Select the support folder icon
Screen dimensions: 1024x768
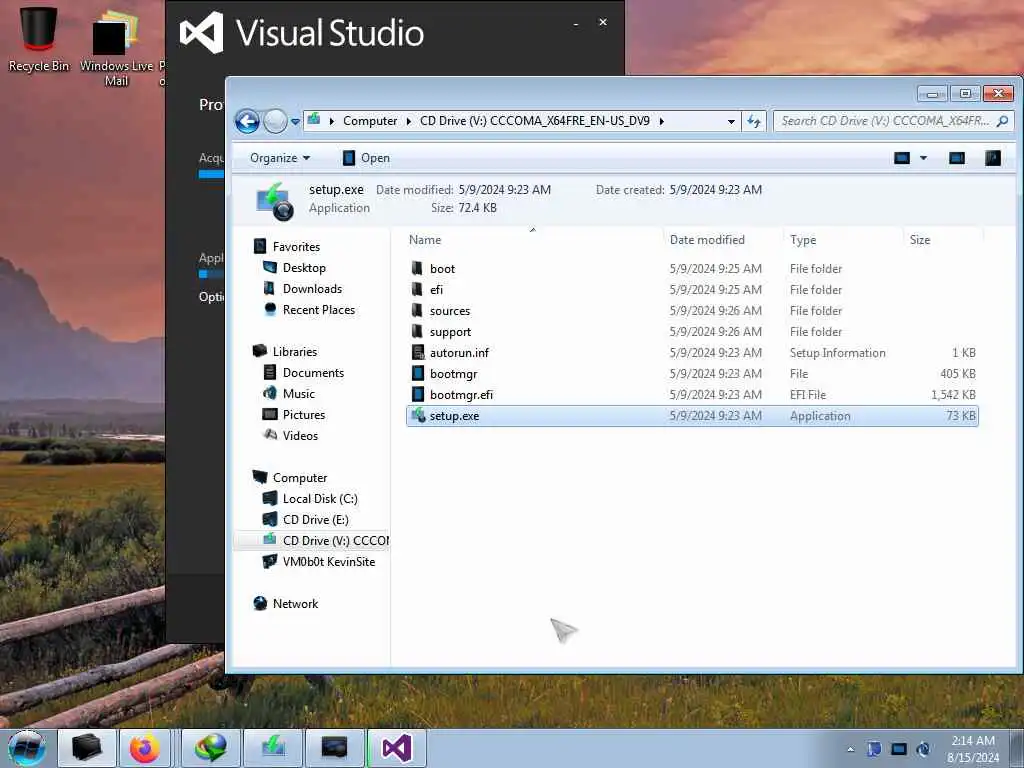click(417, 331)
